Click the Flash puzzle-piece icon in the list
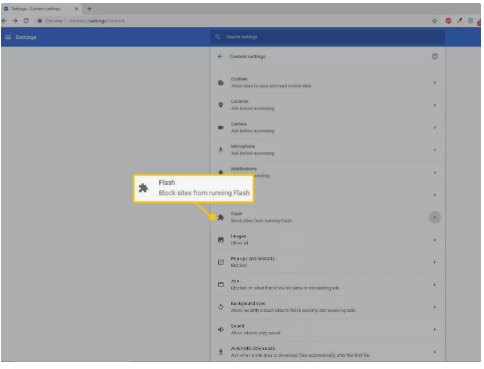Screen dimensions: 484x369 221,217
